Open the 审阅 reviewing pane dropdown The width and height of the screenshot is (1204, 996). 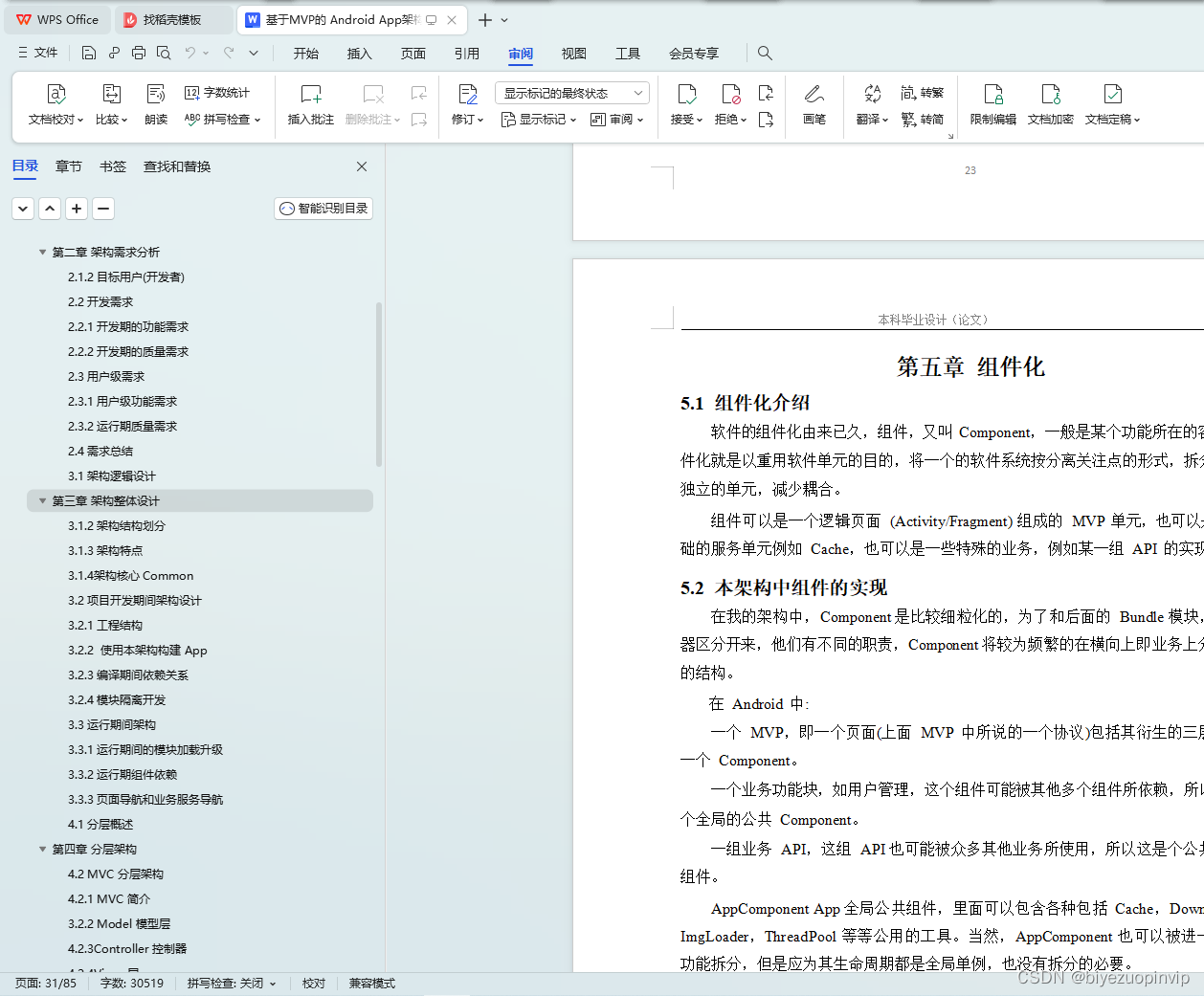[617, 120]
